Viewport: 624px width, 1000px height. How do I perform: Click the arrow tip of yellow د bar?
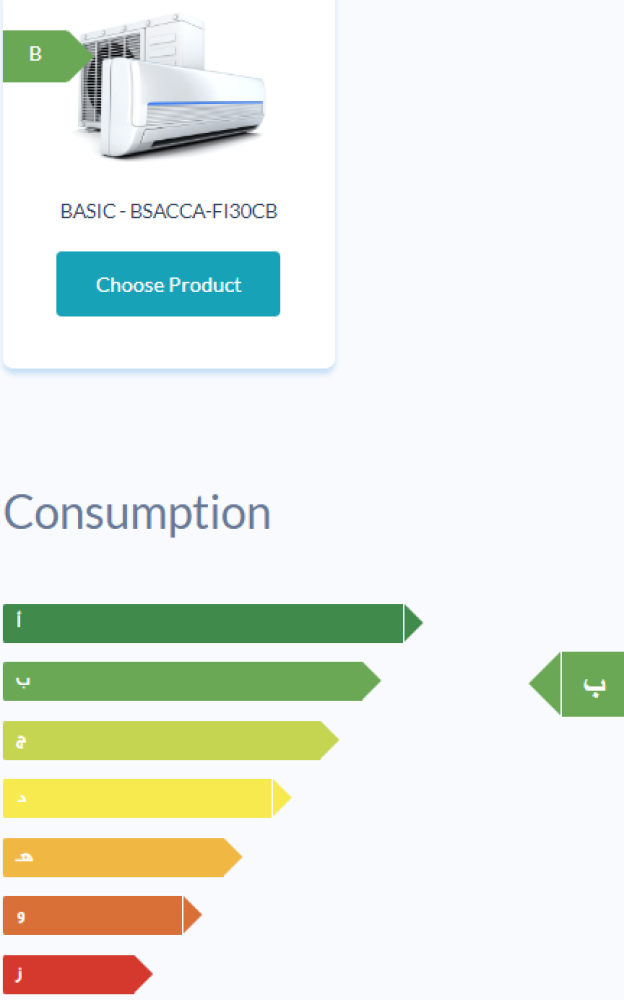[282, 798]
